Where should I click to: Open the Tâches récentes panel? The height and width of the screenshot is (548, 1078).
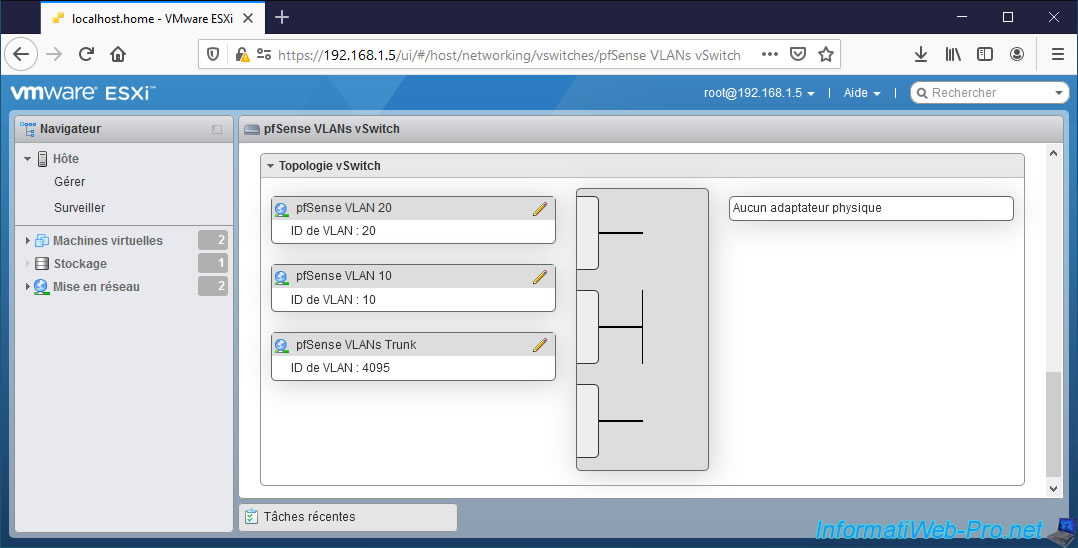point(348,517)
